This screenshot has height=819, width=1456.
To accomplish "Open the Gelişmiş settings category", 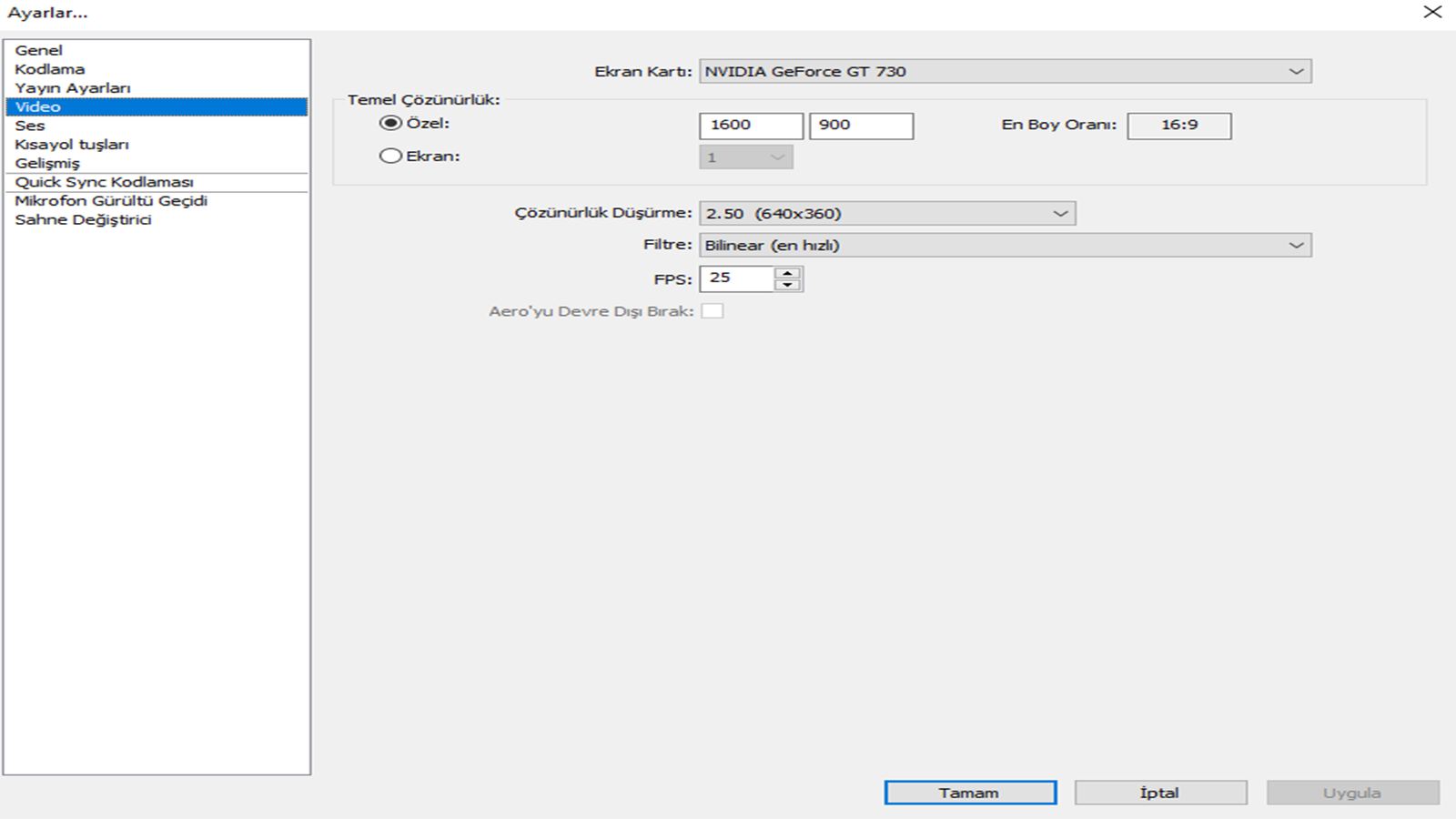I will [x=157, y=164].
